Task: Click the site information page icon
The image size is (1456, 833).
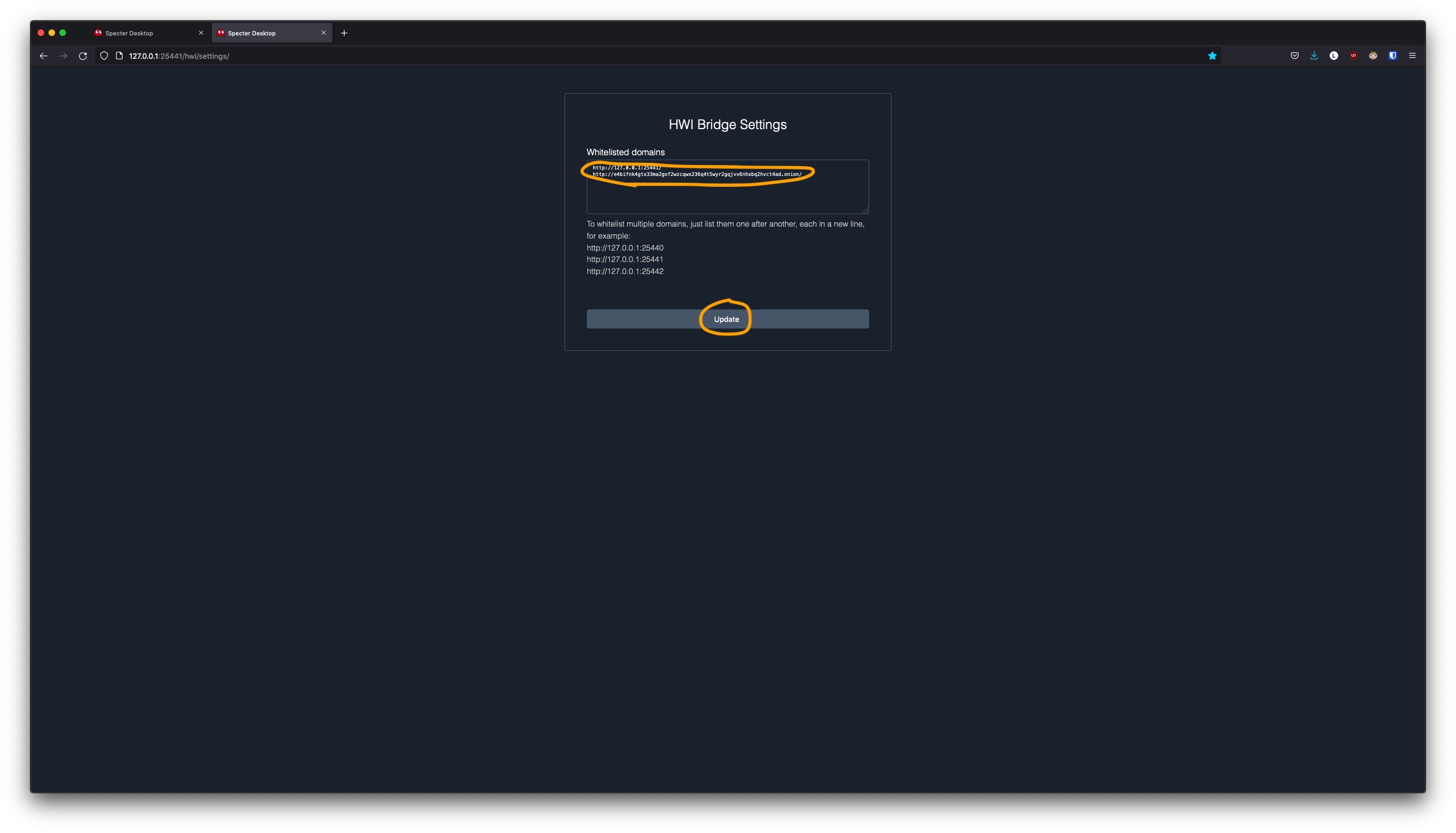Action: pos(119,56)
